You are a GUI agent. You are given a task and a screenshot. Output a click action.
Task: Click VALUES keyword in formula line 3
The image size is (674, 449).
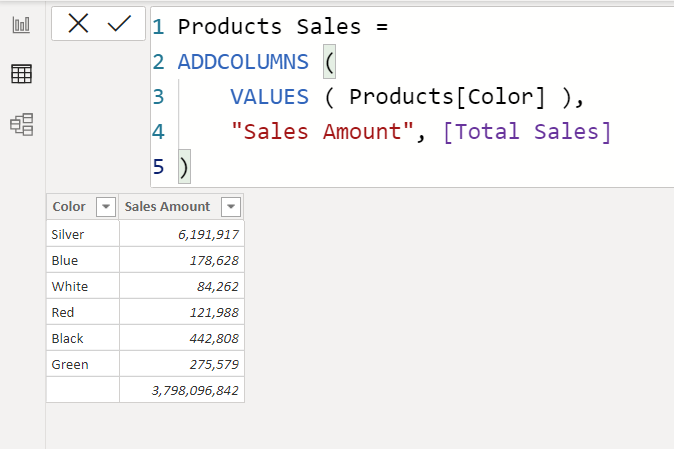270,97
